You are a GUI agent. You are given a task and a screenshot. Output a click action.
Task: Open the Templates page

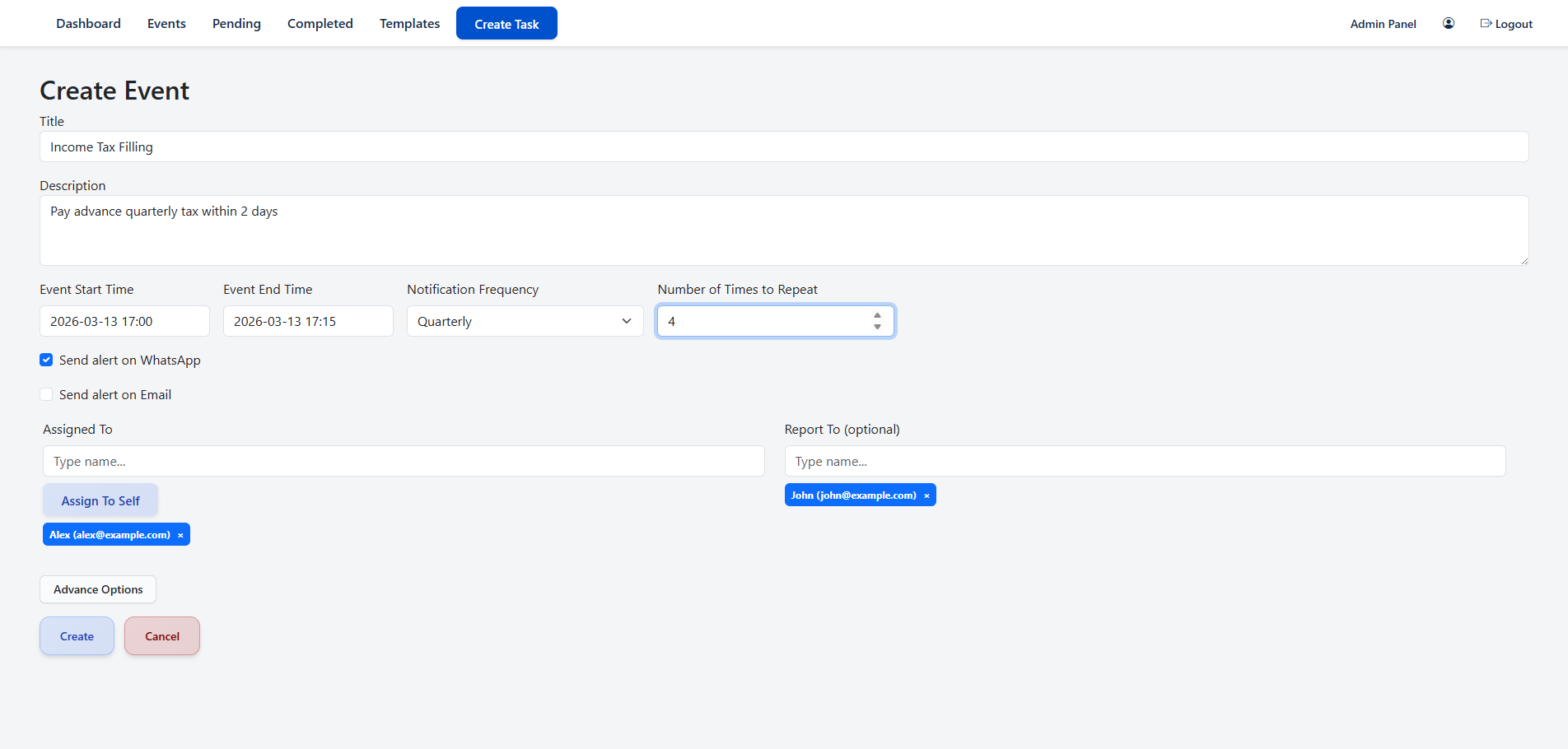[409, 24]
